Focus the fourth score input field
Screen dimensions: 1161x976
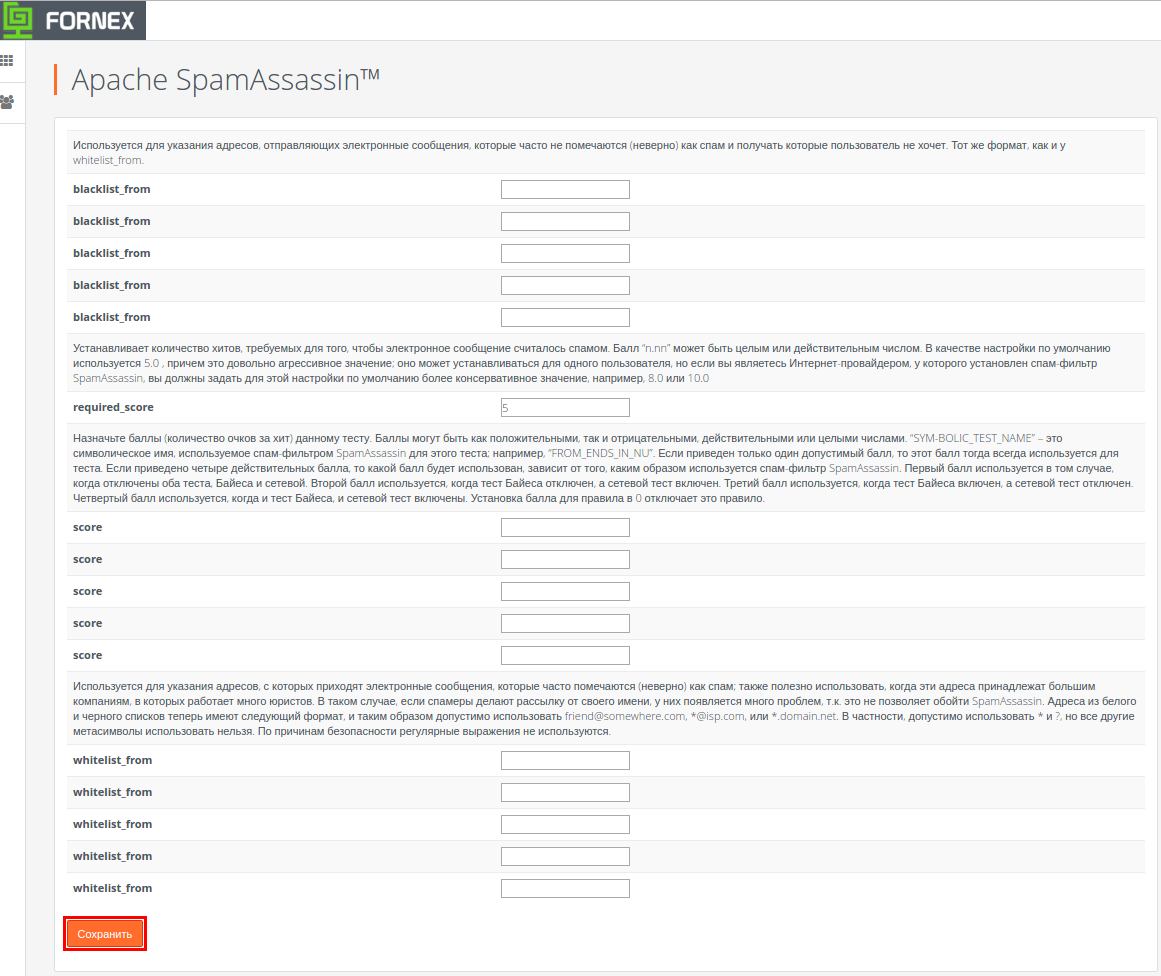click(565, 624)
